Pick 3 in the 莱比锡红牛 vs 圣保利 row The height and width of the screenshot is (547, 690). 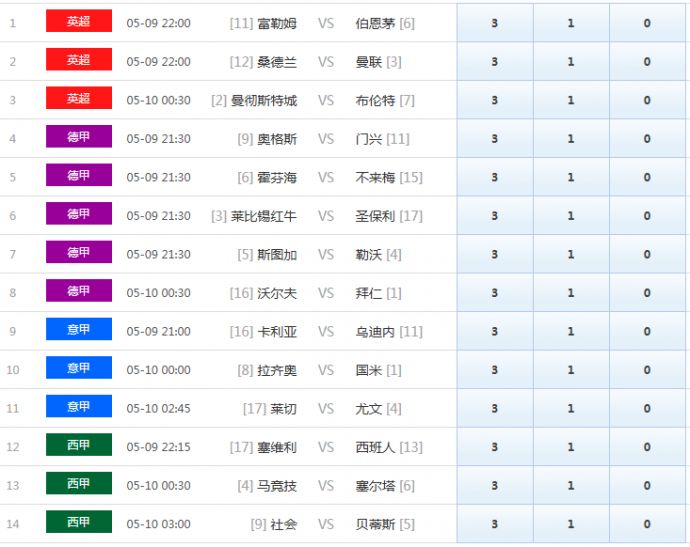tap(495, 216)
